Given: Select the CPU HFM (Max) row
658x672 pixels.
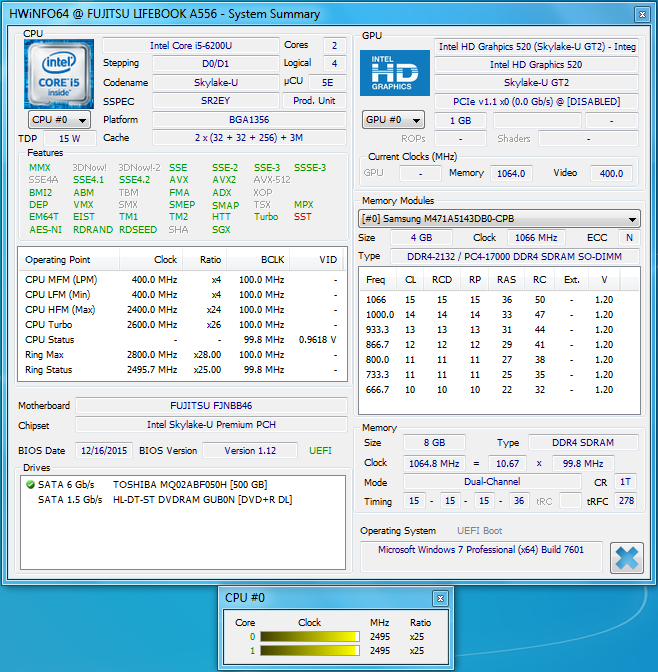Looking at the screenshot, I should [182, 310].
